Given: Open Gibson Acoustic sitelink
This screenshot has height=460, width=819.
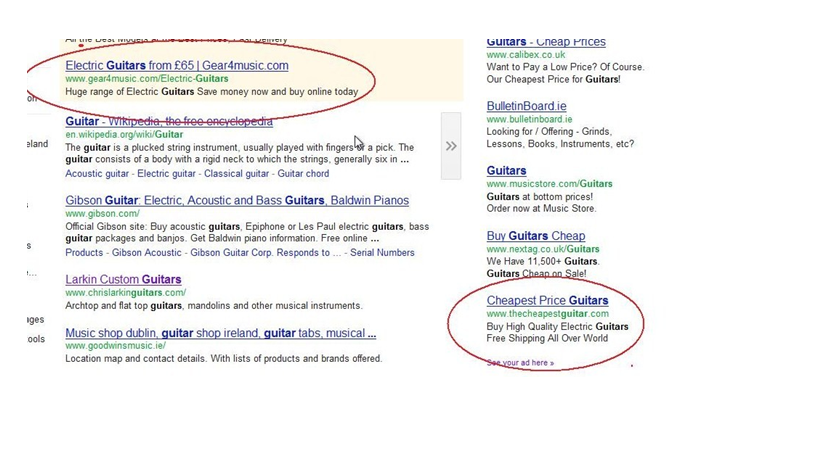Looking at the screenshot, I should pos(146,253).
